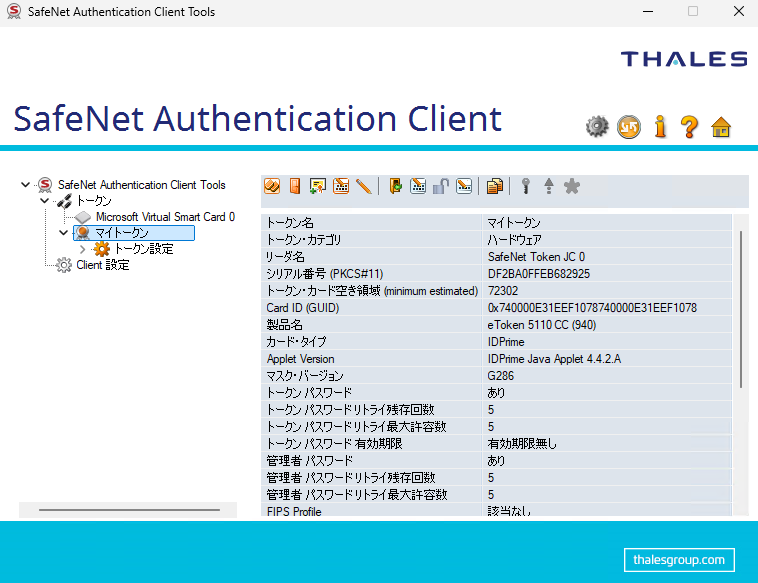Expand the トークン設定 tree node arrow

click(x=82, y=249)
